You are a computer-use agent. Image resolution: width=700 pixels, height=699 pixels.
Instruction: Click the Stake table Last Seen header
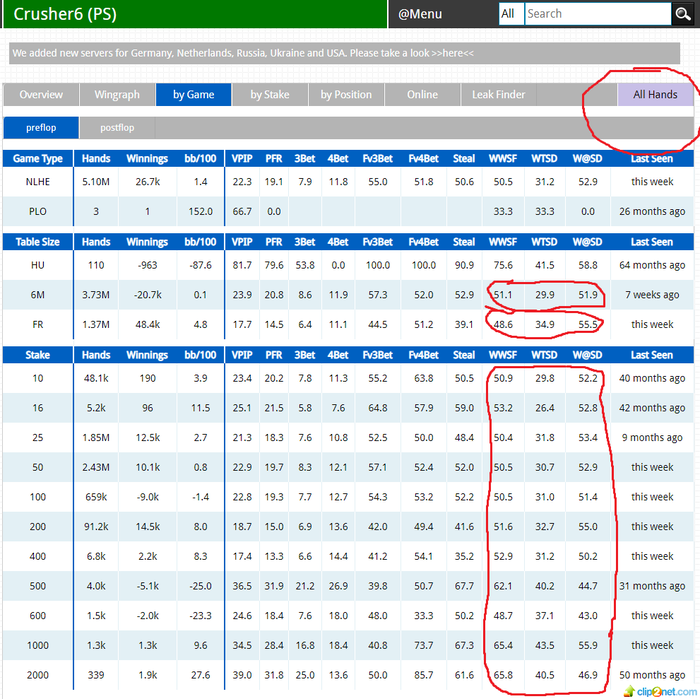click(x=652, y=355)
